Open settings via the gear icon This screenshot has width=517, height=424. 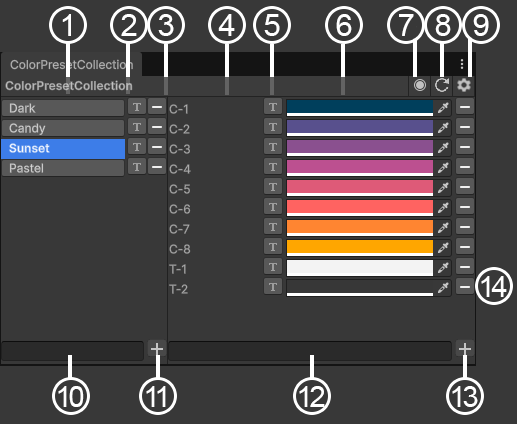click(x=464, y=85)
